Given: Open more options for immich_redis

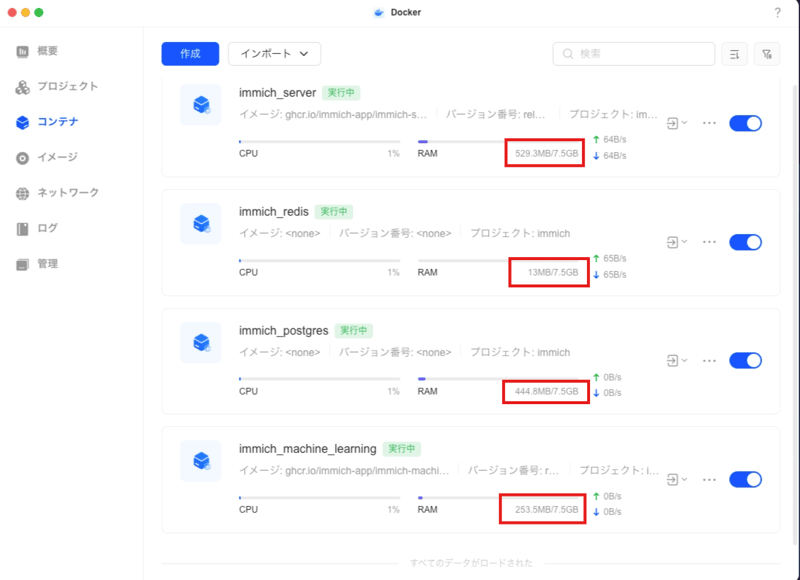Looking at the screenshot, I should click(x=709, y=242).
